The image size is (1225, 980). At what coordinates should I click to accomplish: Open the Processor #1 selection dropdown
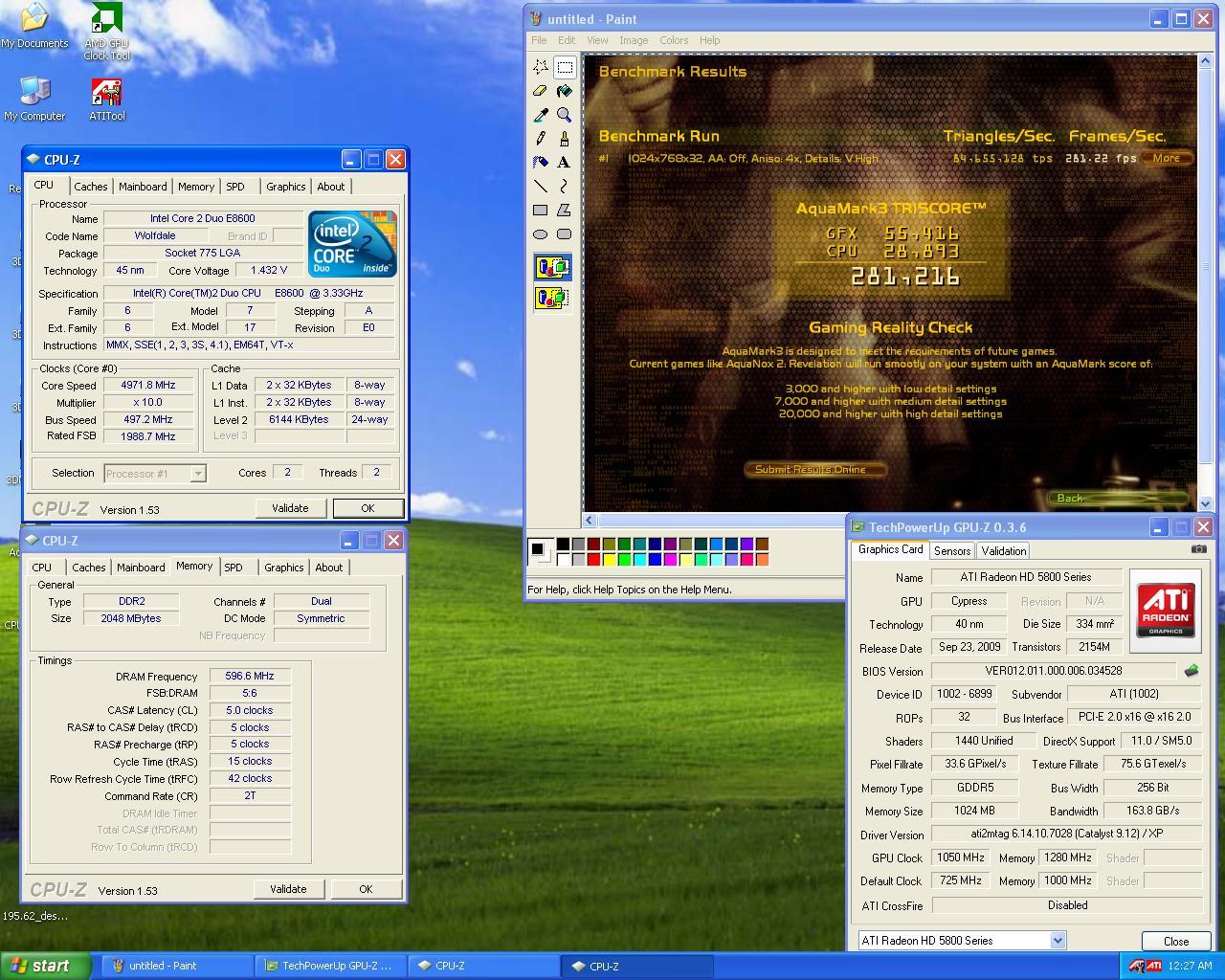tap(197, 473)
